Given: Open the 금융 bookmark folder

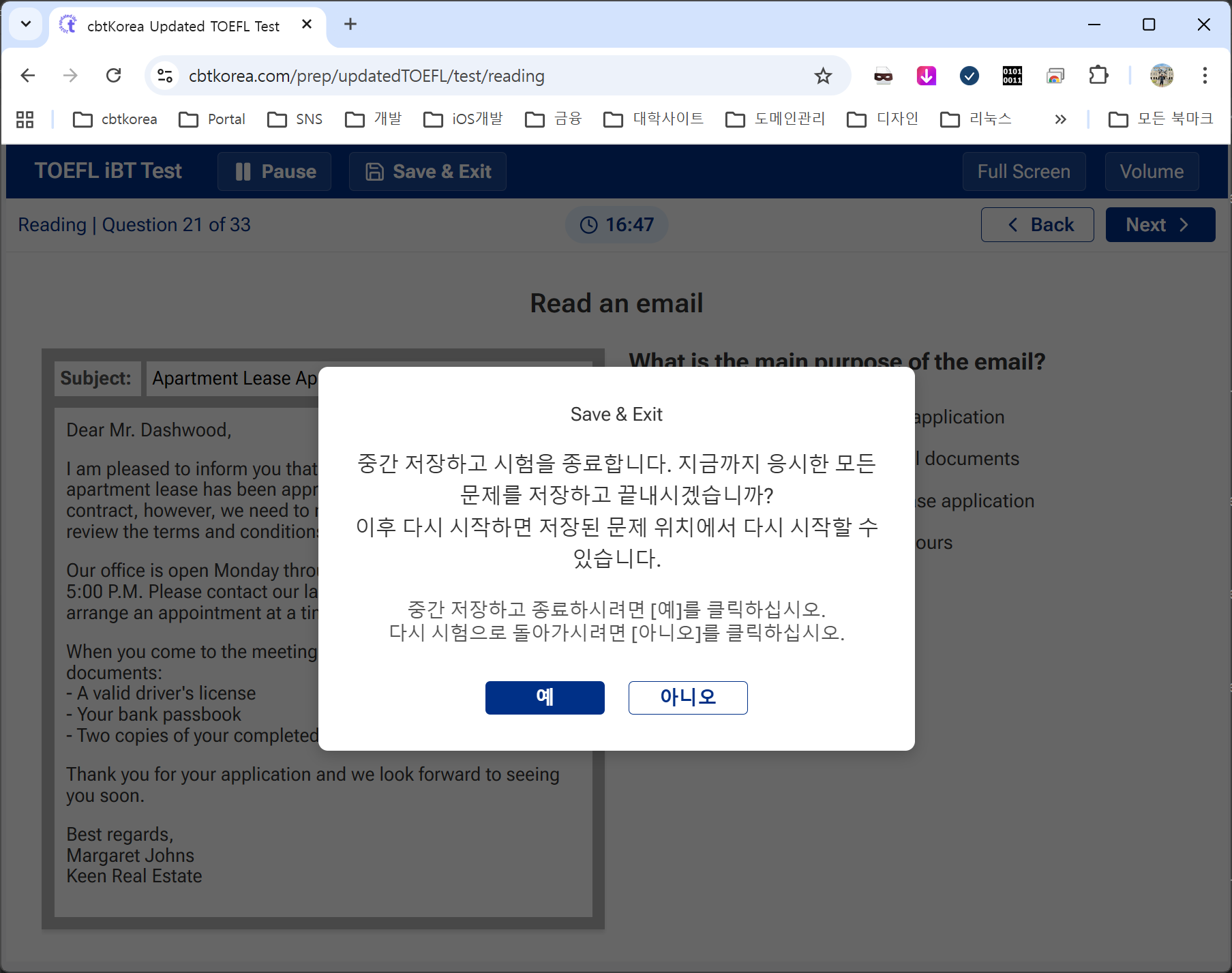Looking at the screenshot, I should [554, 119].
